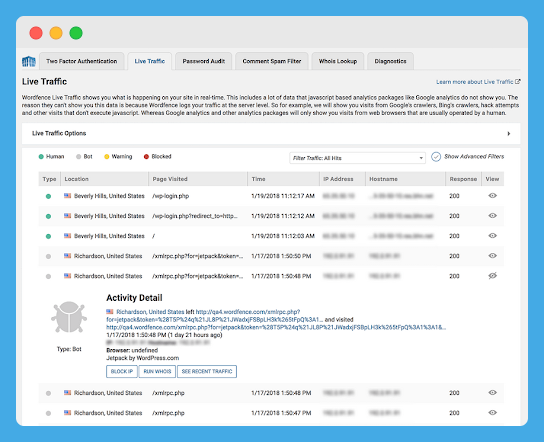This screenshot has height=442, width=544.
Task: Click US flag on 1:50:47 PM row
Action: pos(68,413)
